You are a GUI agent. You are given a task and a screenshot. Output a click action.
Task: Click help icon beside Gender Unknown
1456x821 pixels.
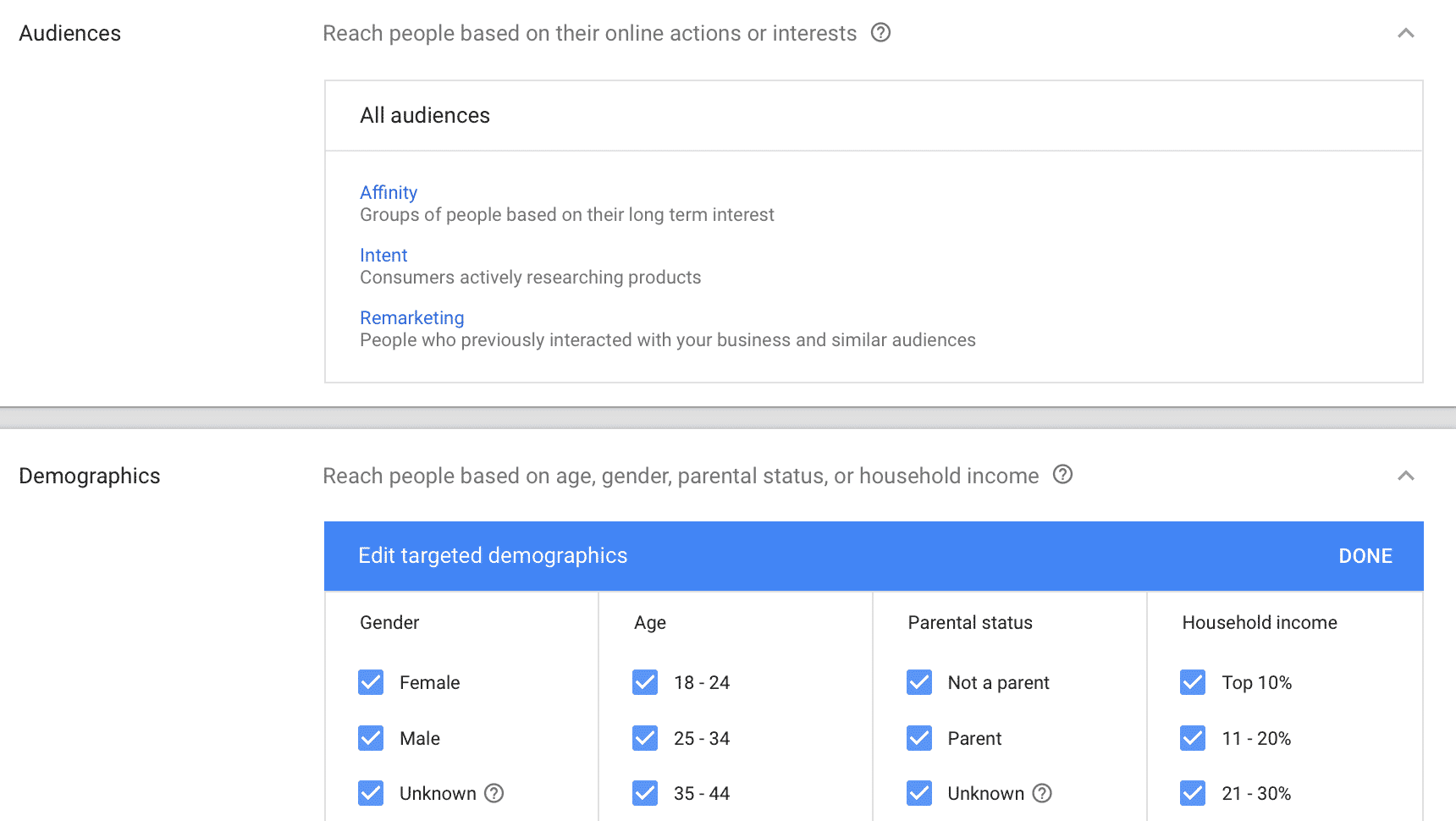click(x=494, y=793)
